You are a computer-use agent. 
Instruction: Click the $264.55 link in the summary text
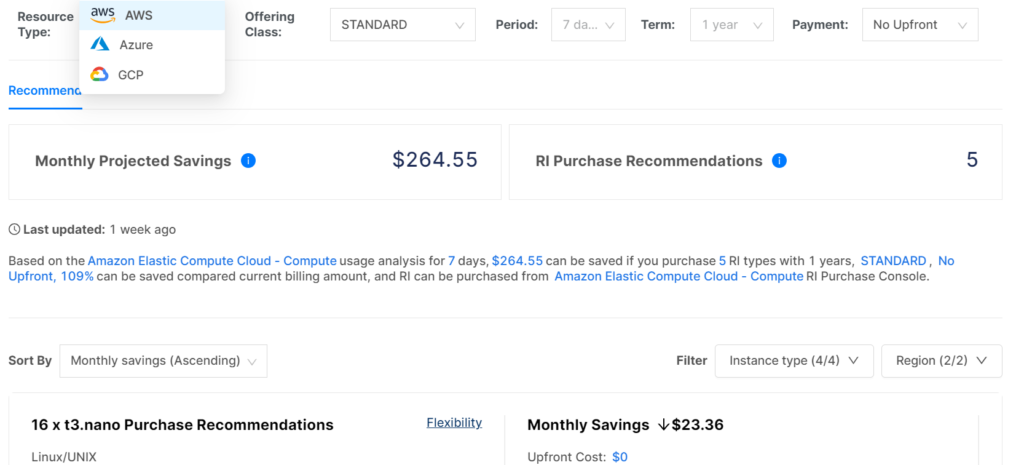pos(517,261)
